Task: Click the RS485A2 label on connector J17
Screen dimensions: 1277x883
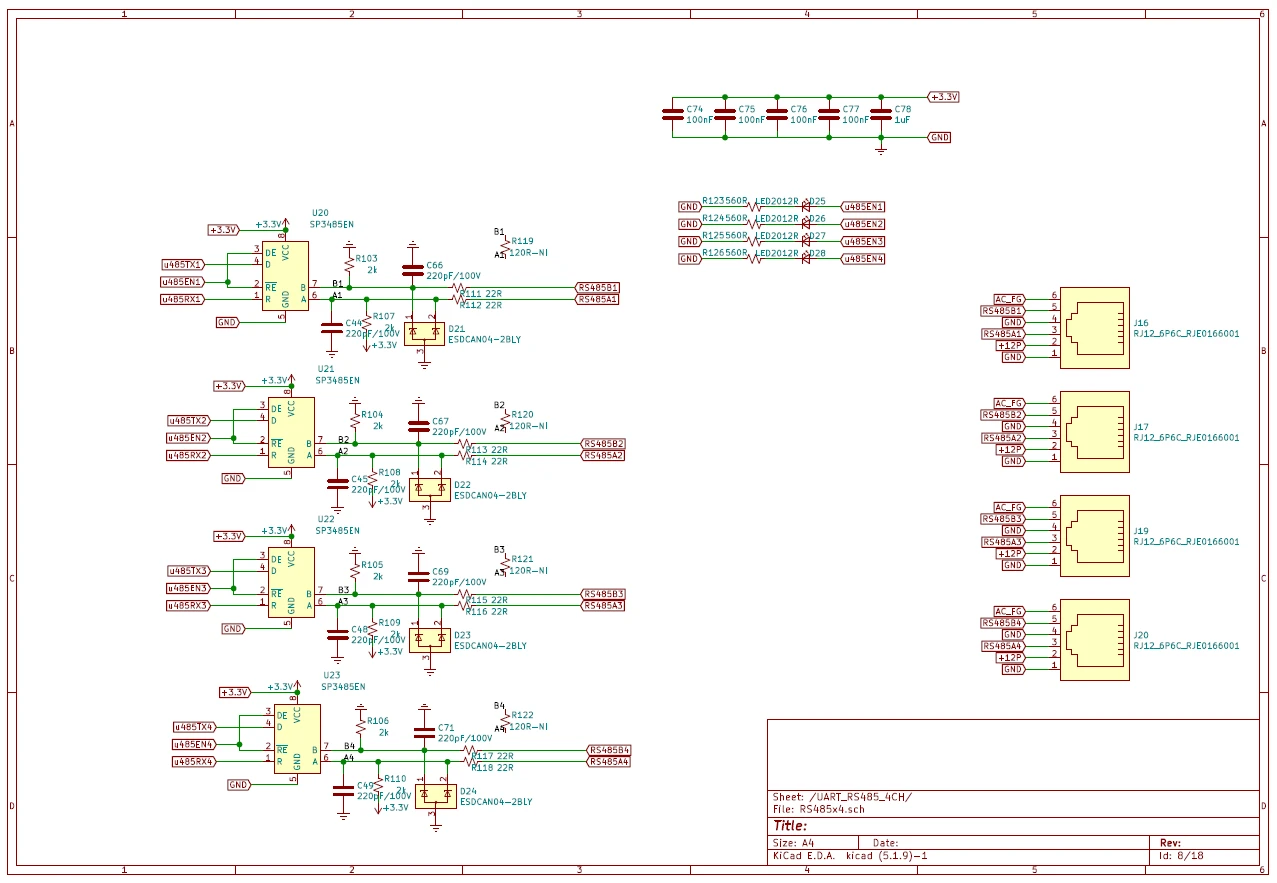Action: pos(1003,438)
